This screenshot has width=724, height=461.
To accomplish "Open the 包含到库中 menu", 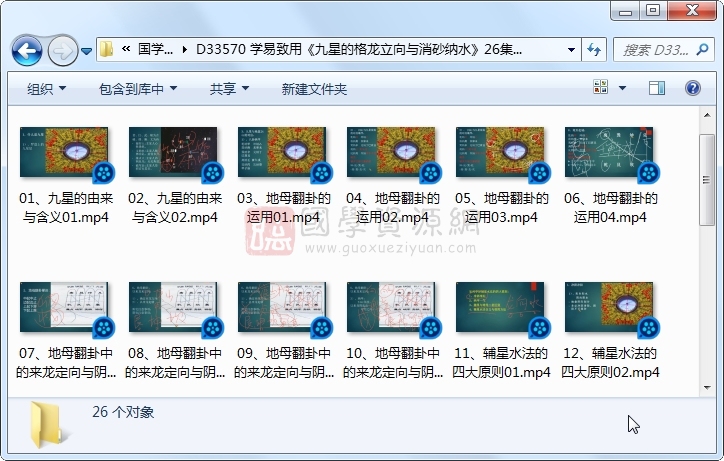I will pos(138,89).
